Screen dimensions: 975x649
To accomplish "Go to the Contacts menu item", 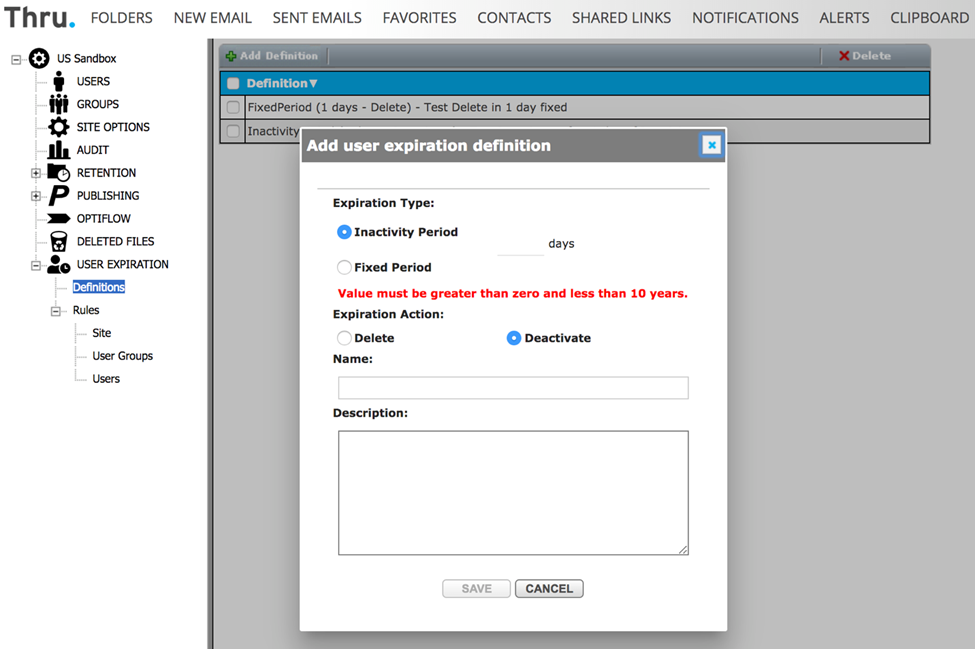I will 514,18.
